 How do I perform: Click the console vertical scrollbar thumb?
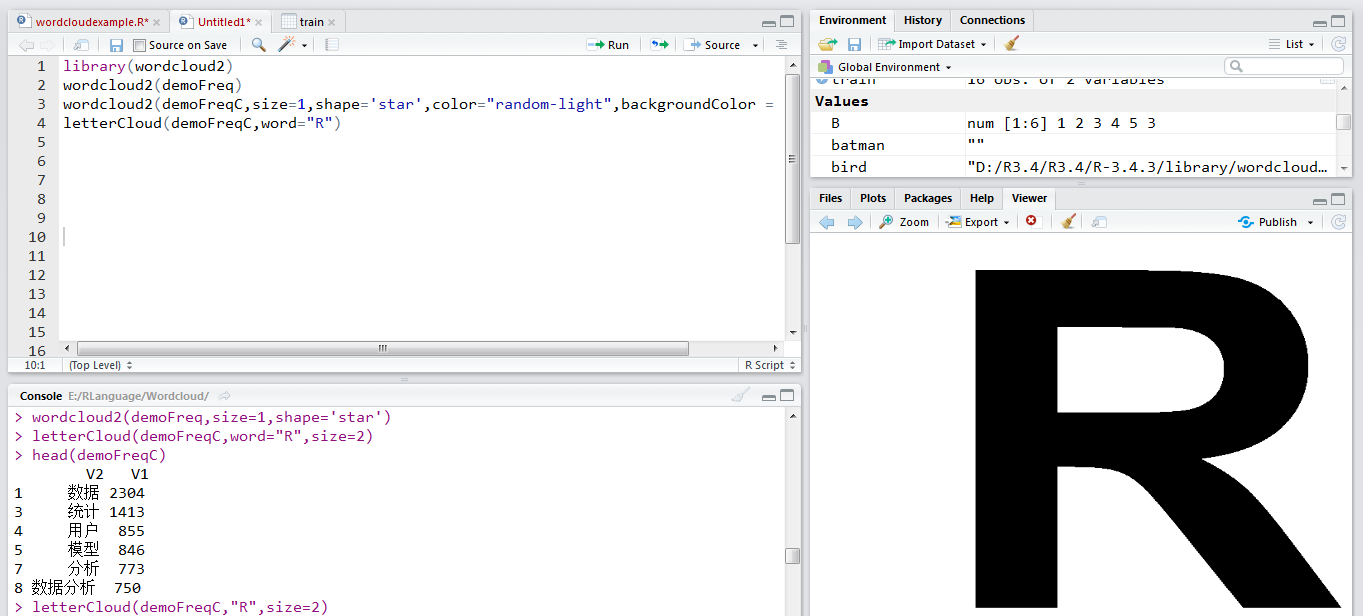click(792, 556)
